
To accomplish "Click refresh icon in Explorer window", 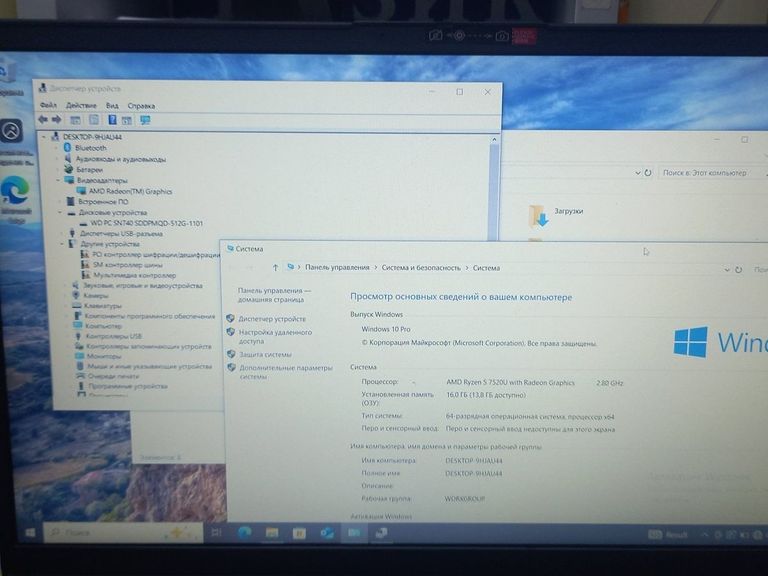I will point(648,173).
